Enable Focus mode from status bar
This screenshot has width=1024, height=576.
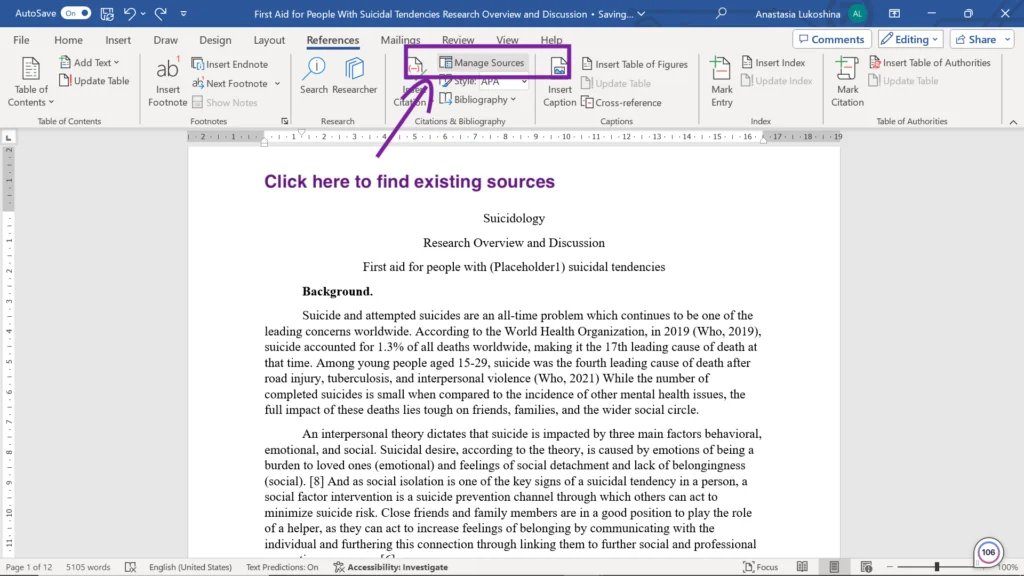click(760, 567)
